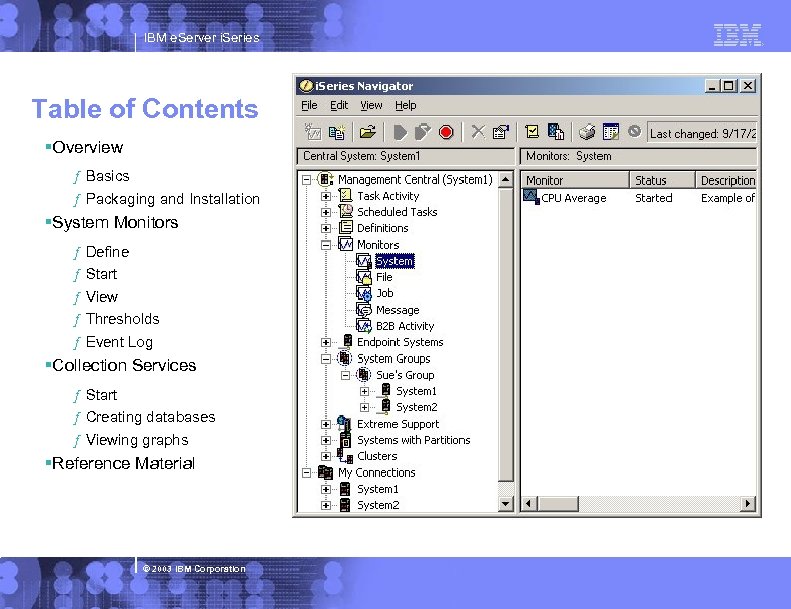This screenshot has width=791, height=609.
Task: Expand the Endpoint Systems node
Action: pos(326,343)
